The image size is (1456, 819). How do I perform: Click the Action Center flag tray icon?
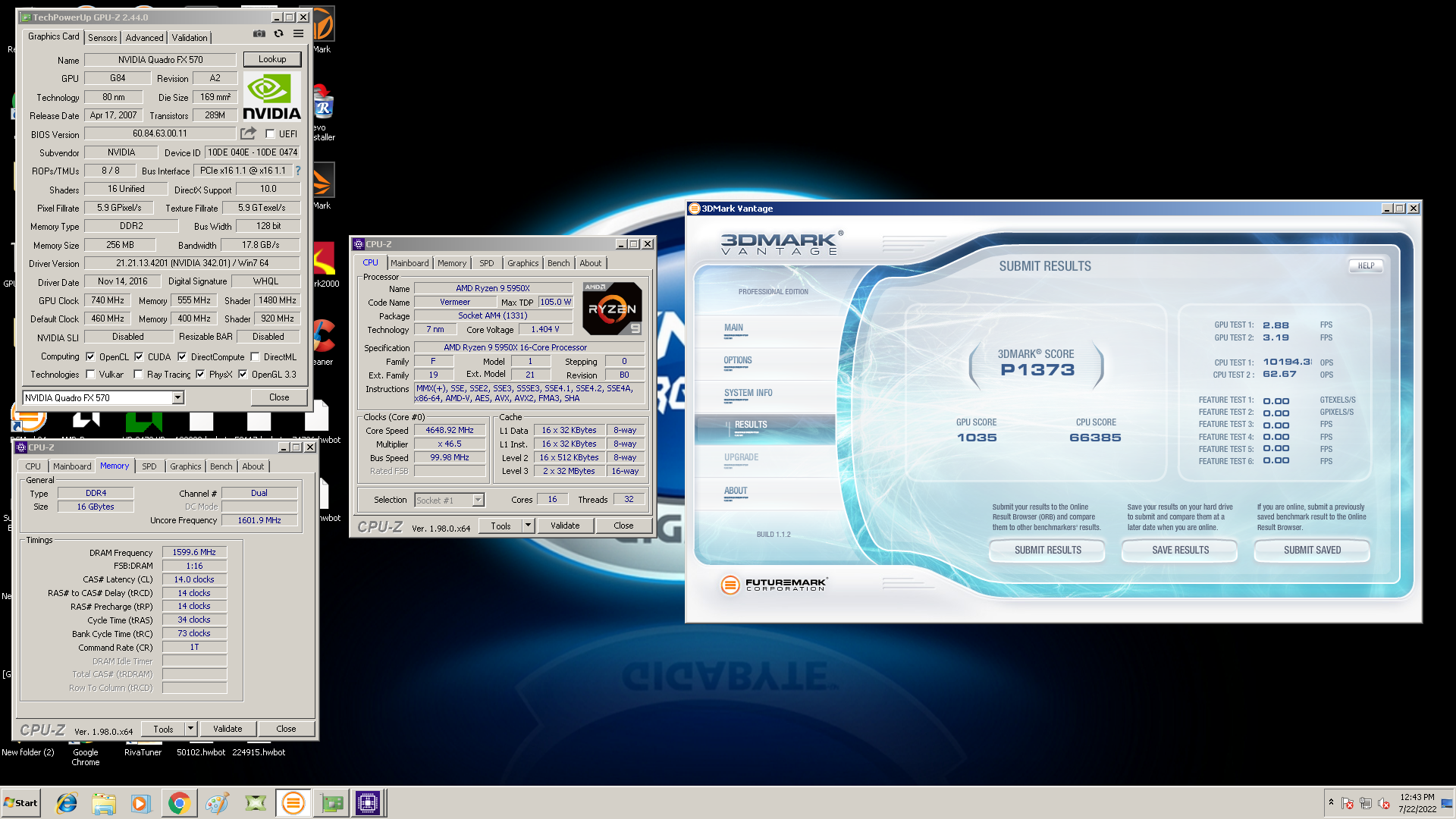1348,803
